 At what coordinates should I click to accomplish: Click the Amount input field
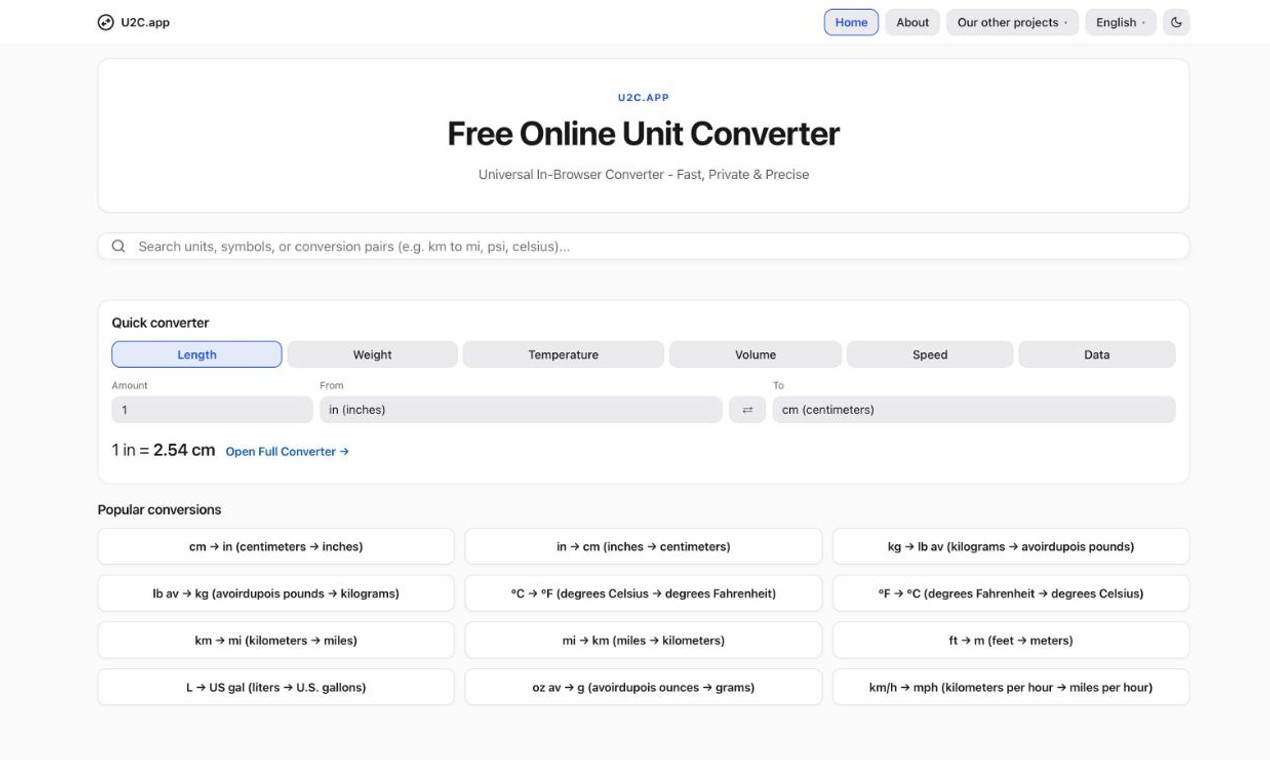[x=212, y=410]
